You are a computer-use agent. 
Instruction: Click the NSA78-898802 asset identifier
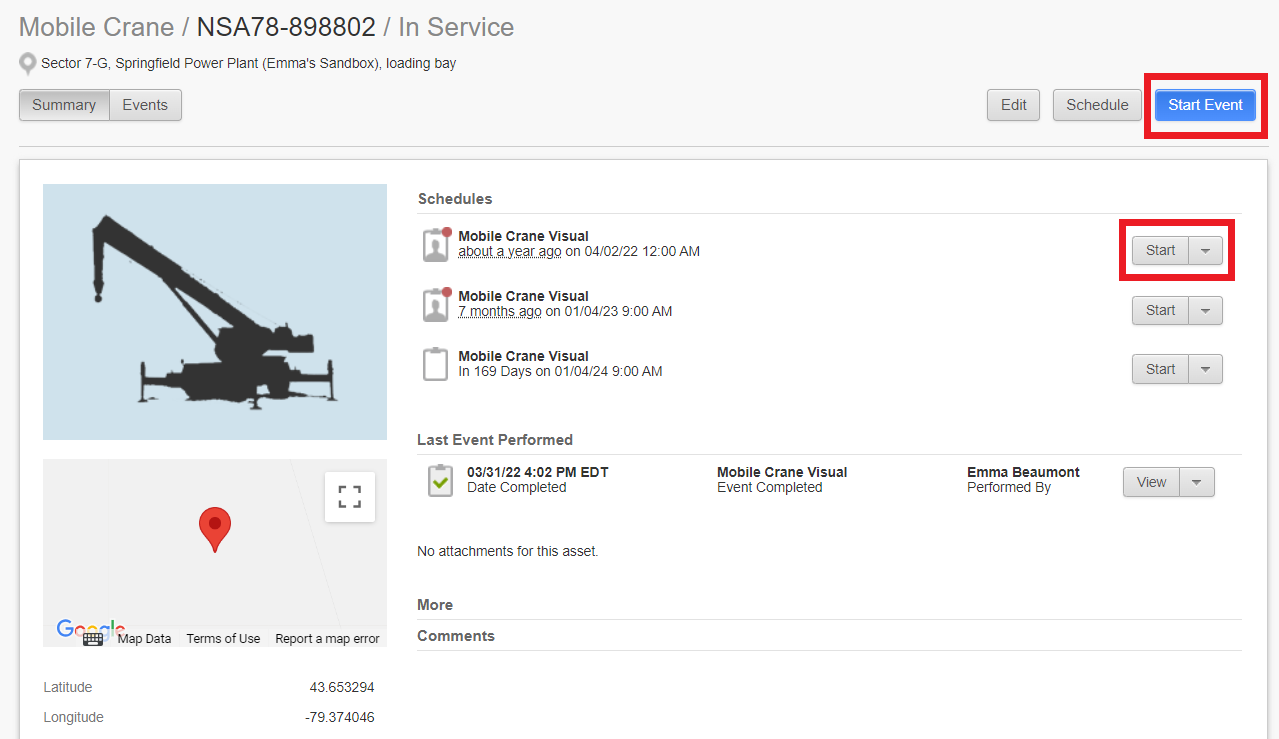click(x=286, y=27)
